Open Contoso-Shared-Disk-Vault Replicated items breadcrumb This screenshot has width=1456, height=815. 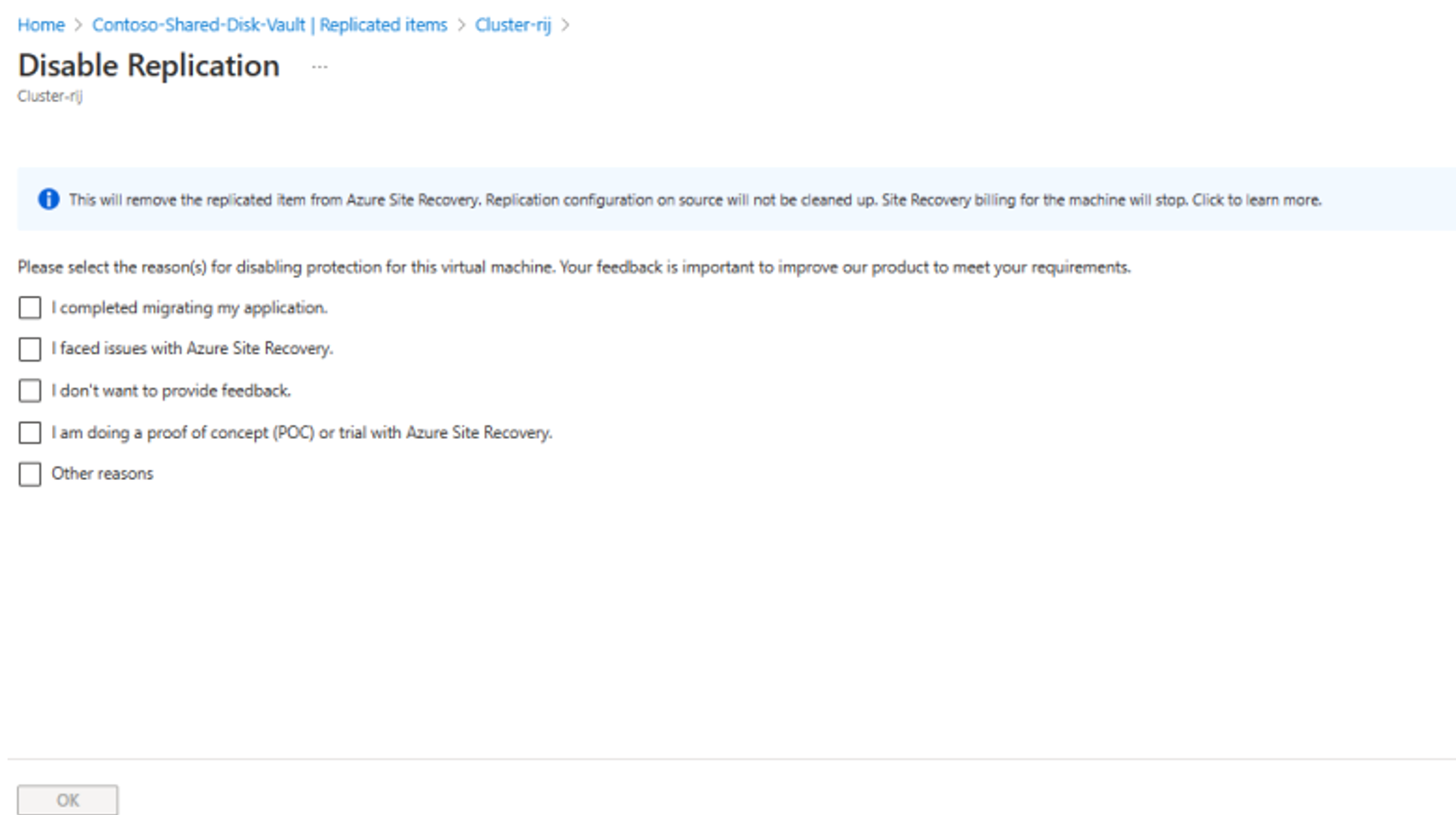(269, 25)
